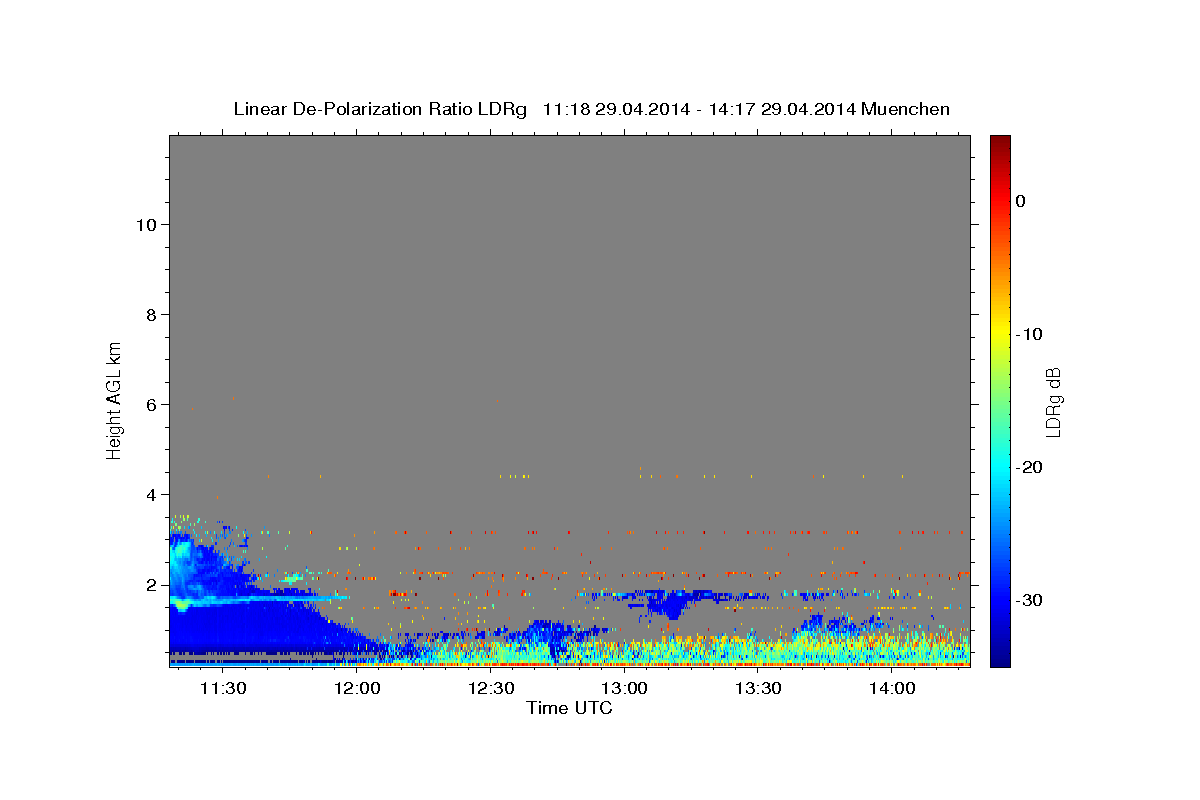Click the Time UTC axis title
The image size is (1200, 800).
[x=569, y=708]
